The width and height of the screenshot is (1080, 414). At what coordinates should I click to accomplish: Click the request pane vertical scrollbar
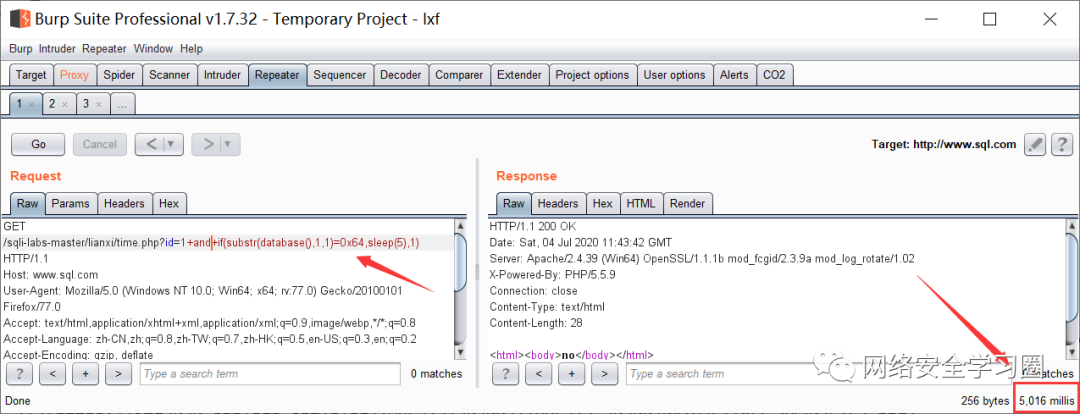(x=461, y=289)
